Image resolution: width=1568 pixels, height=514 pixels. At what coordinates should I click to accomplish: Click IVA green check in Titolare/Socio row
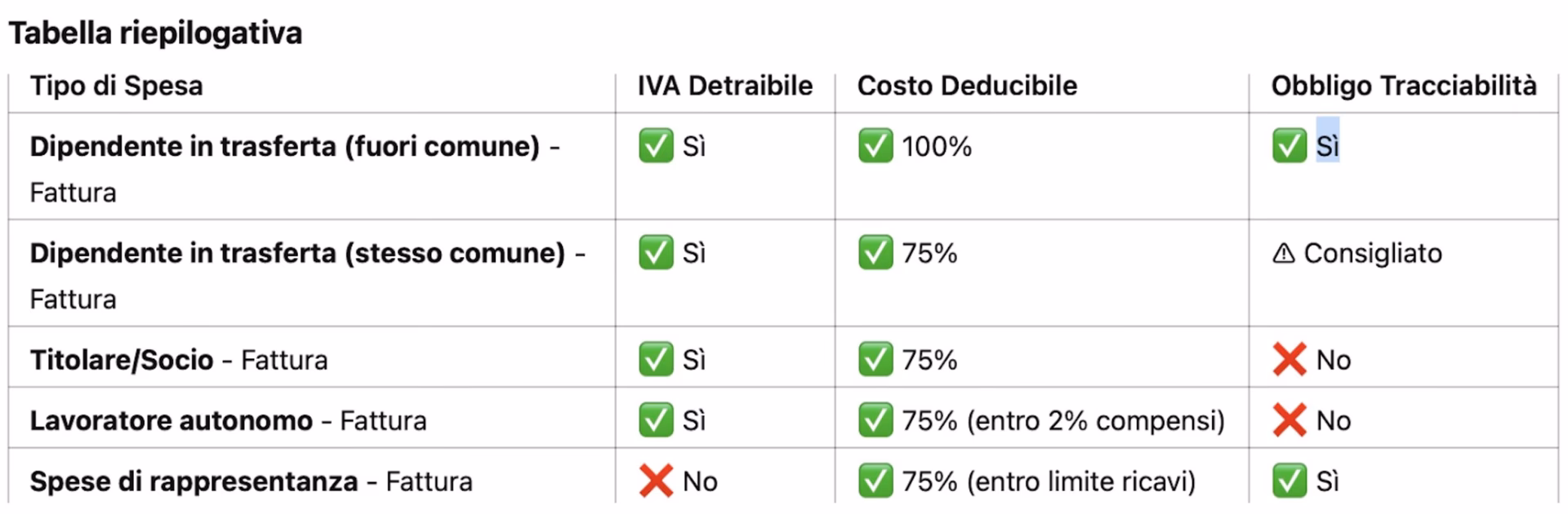[656, 360]
